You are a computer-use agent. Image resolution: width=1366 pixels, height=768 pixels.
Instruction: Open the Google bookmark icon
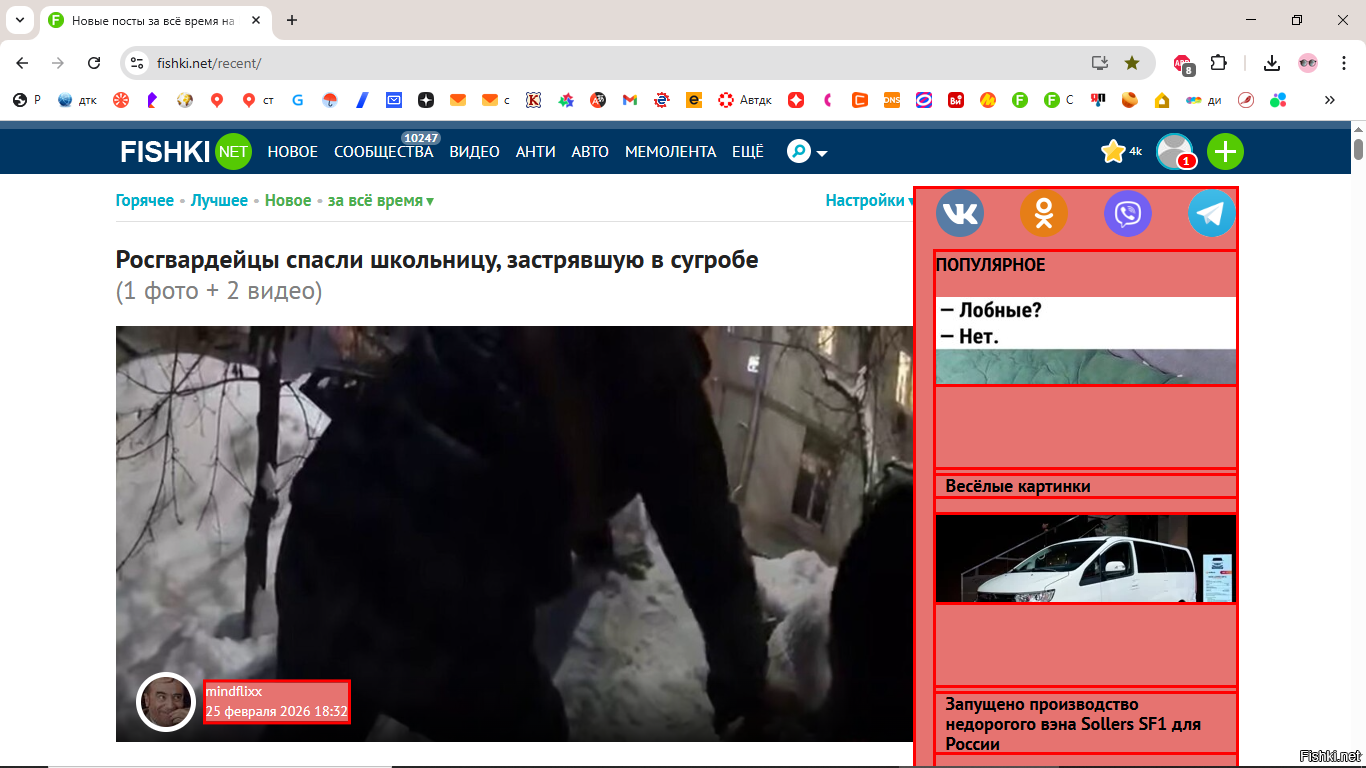[x=298, y=100]
